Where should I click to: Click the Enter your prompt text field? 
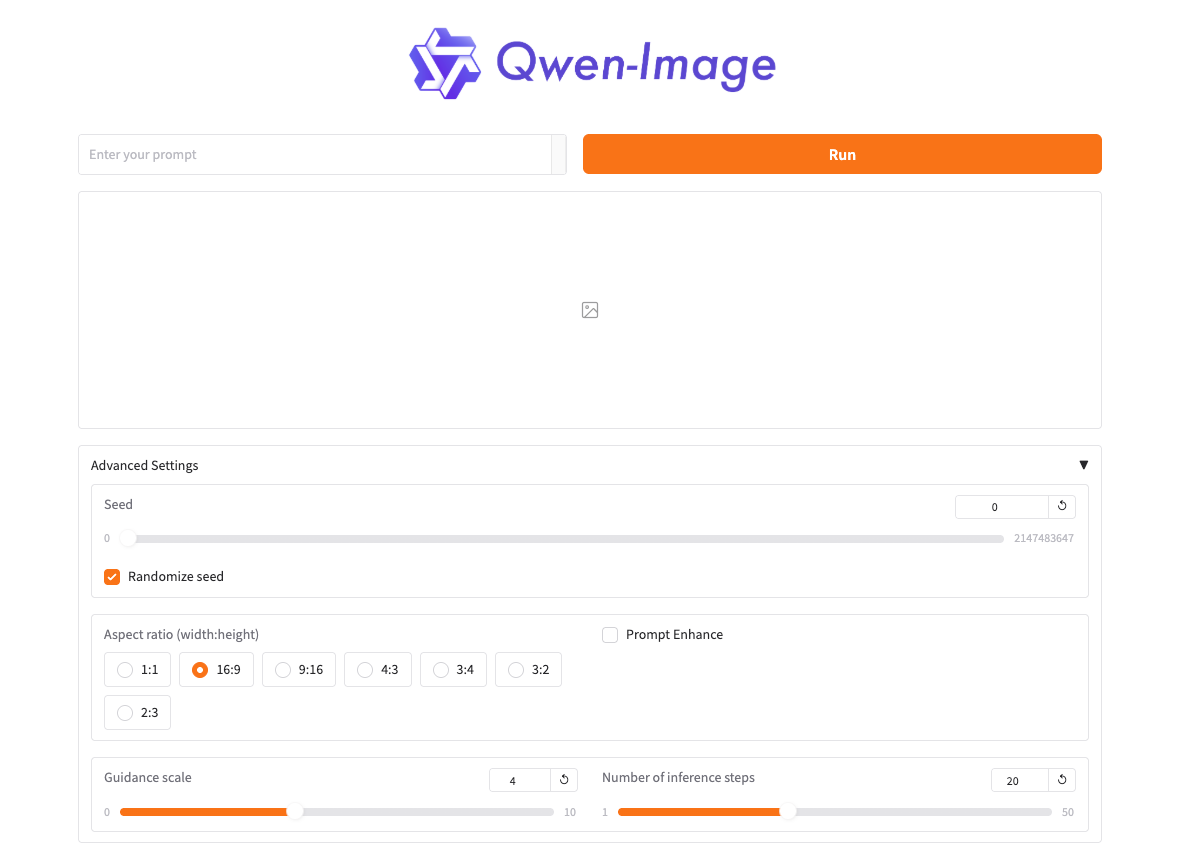[x=315, y=155]
